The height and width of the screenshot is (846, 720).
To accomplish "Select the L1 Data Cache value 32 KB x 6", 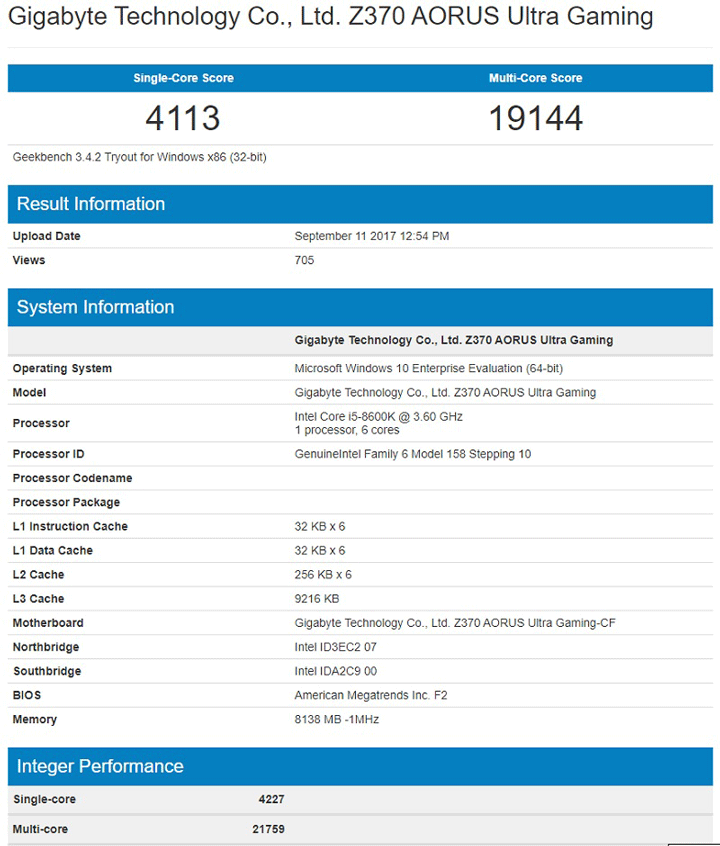I will 320,550.
